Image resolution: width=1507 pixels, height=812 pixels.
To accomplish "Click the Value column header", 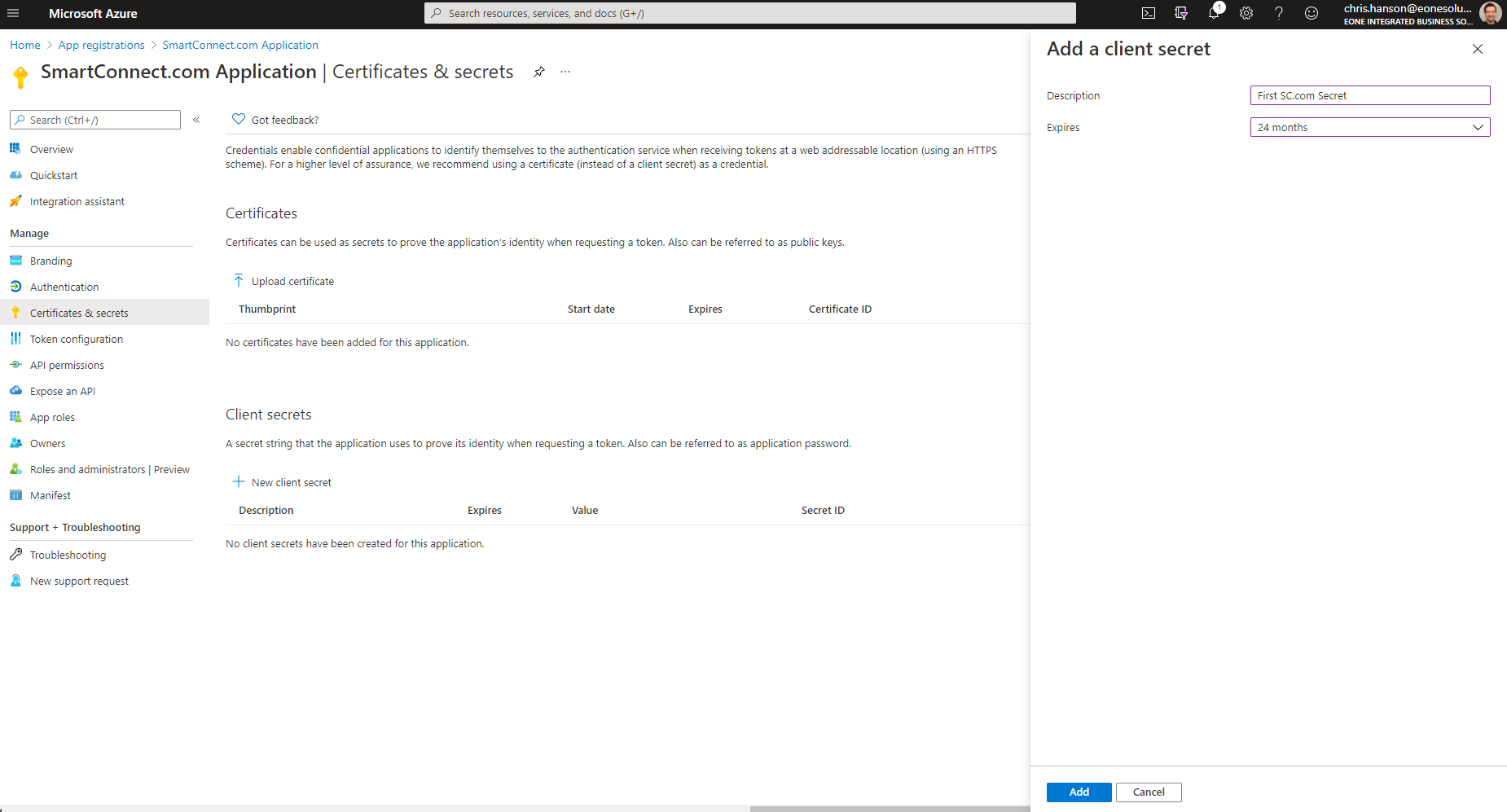I will click(x=585, y=510).
